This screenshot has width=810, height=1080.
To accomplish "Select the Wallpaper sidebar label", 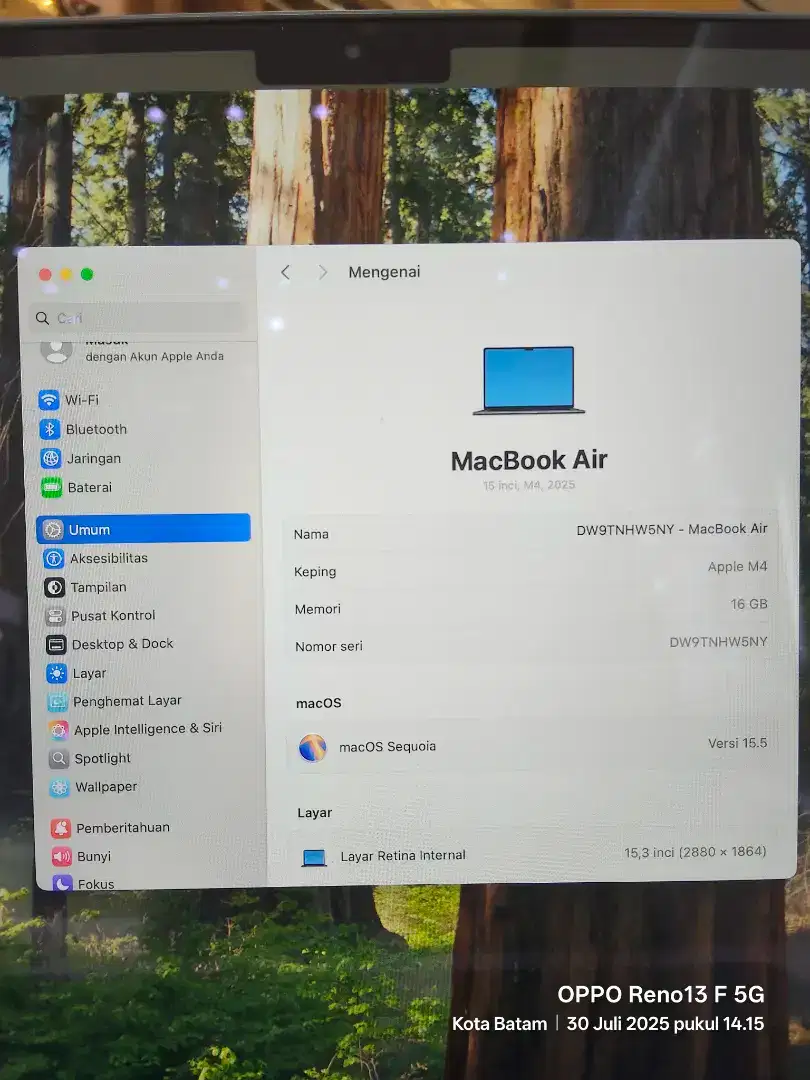I will click(106, 787).
